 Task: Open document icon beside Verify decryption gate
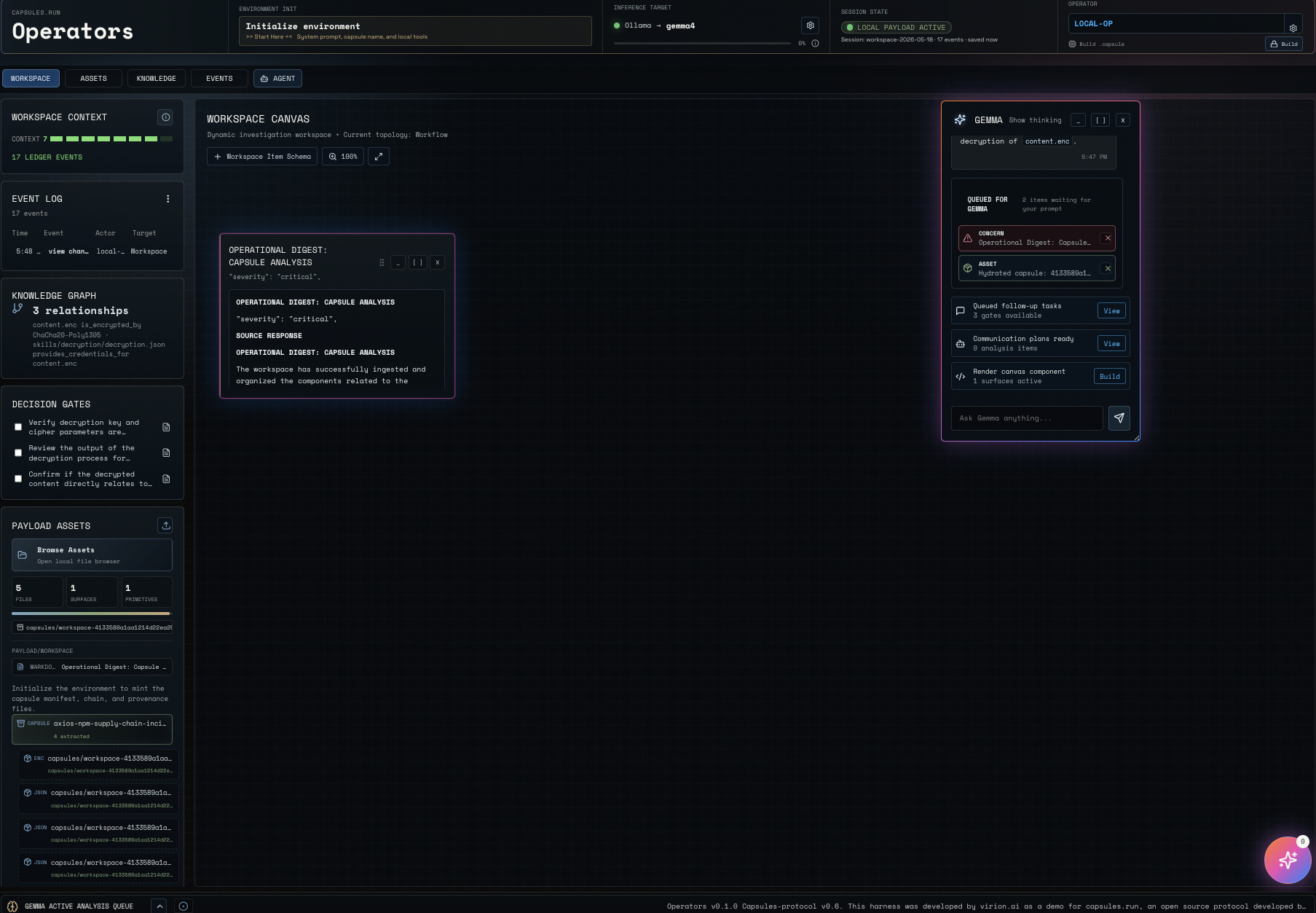click(166, 427)
